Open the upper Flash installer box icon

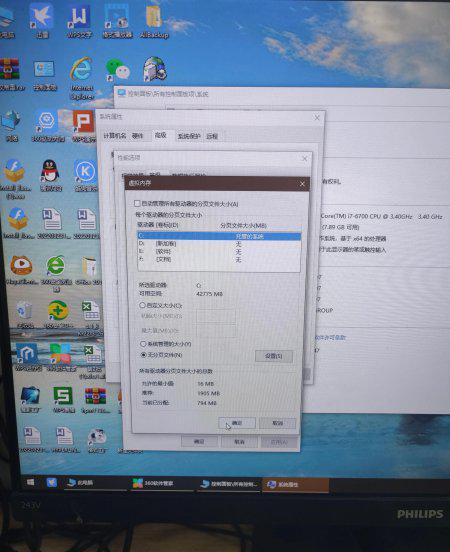[15, 178]
